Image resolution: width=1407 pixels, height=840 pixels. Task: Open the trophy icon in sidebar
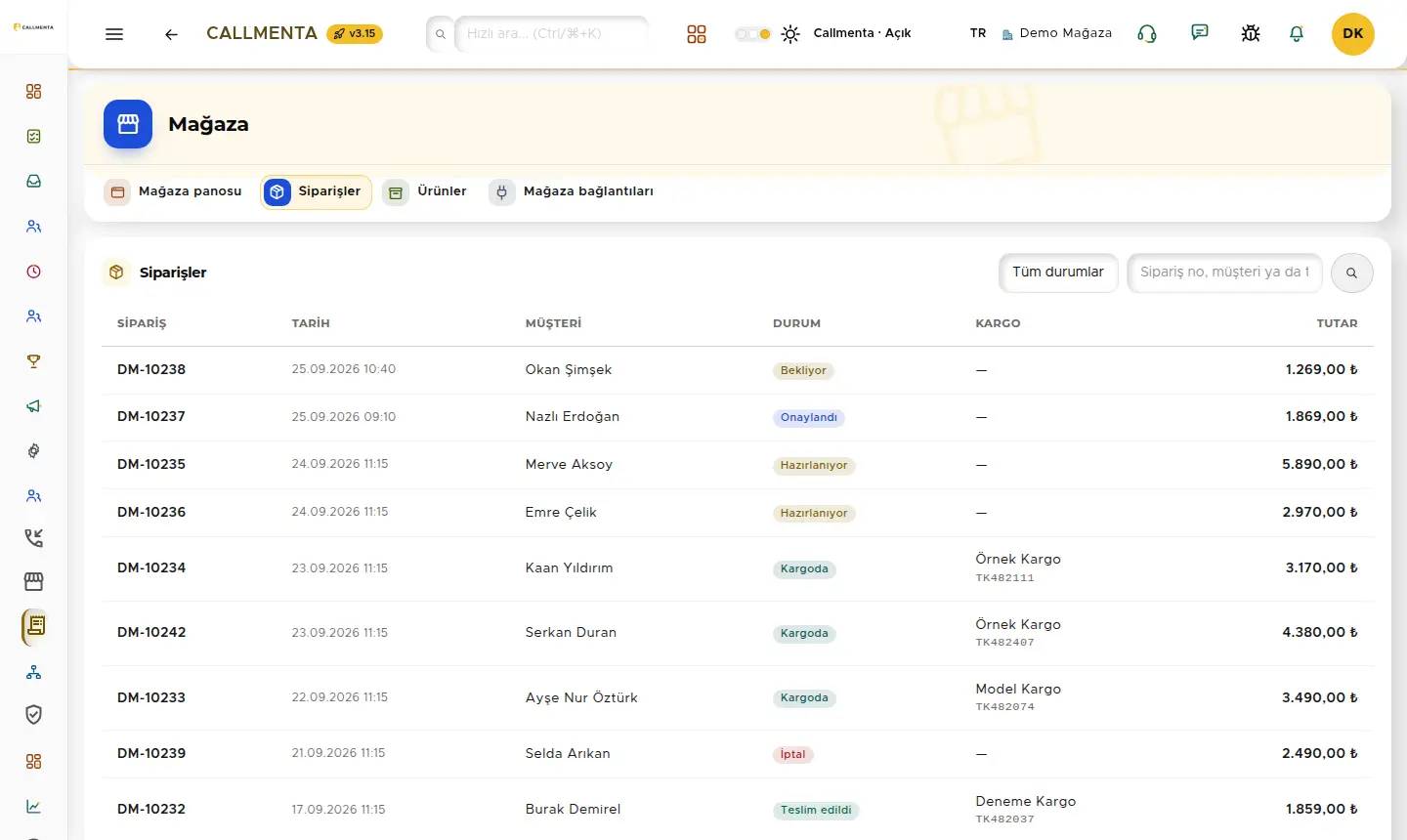34,361
